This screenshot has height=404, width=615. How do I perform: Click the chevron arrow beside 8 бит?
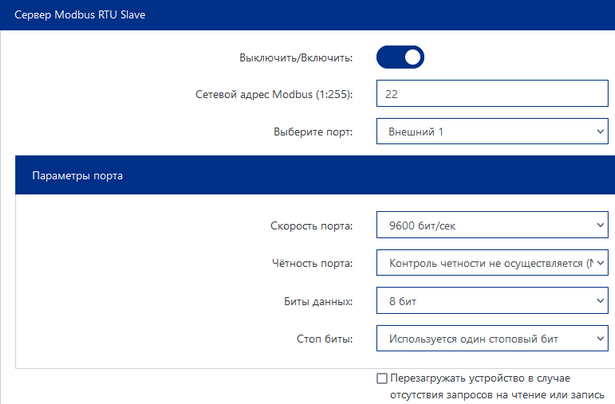(600, 301)
